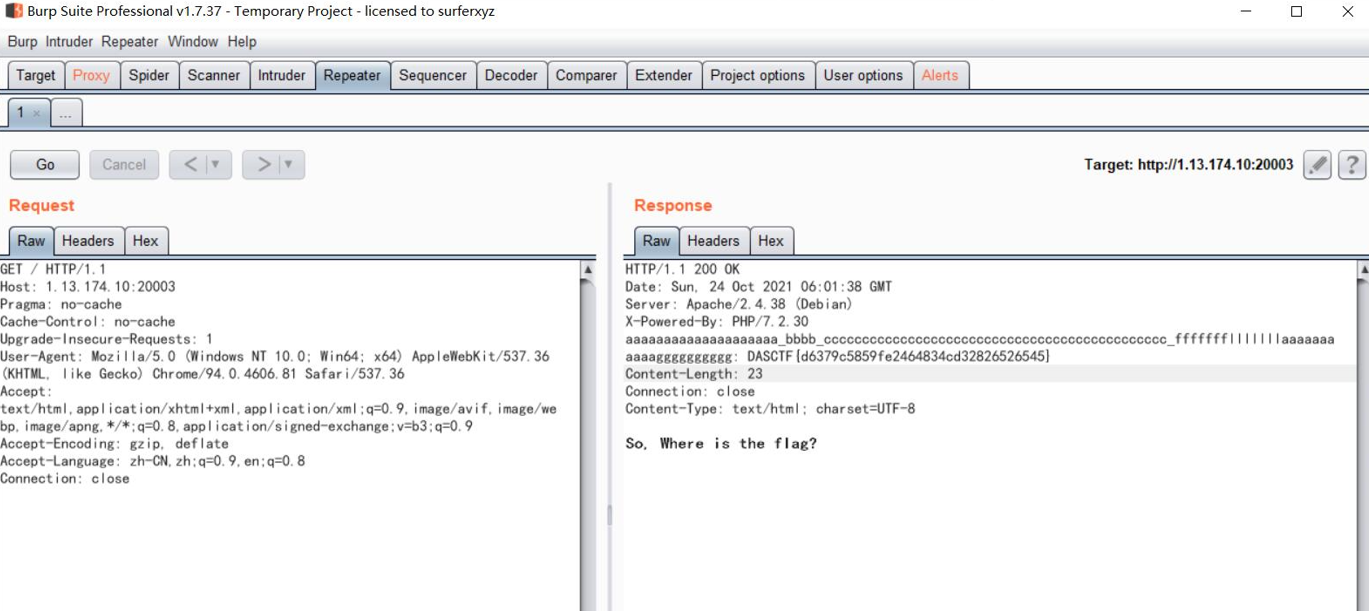
Task: Click 'Content-Length: 23' line
Action: click(694, 374)
